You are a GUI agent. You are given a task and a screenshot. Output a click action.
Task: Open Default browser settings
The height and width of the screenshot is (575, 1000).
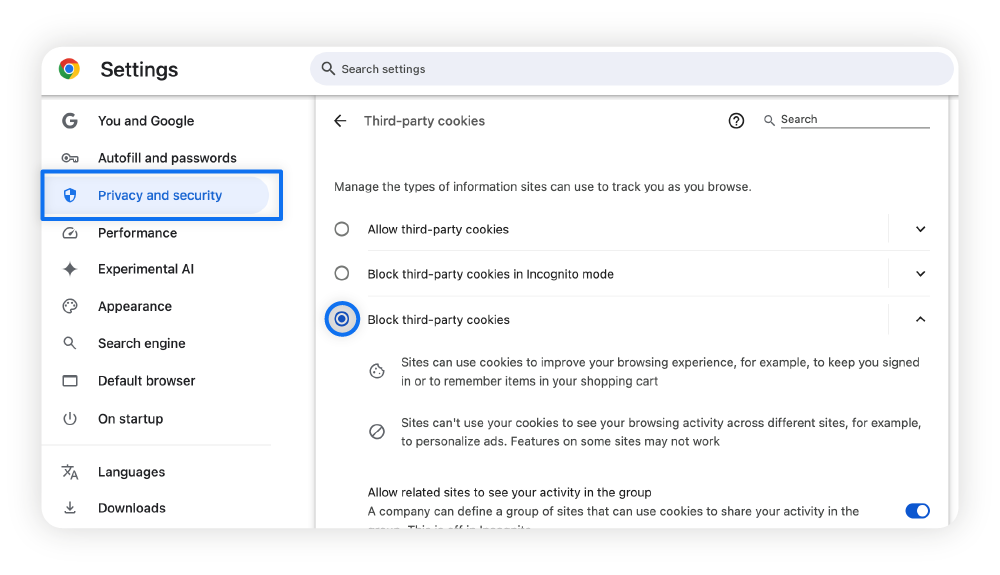[146, 381]
